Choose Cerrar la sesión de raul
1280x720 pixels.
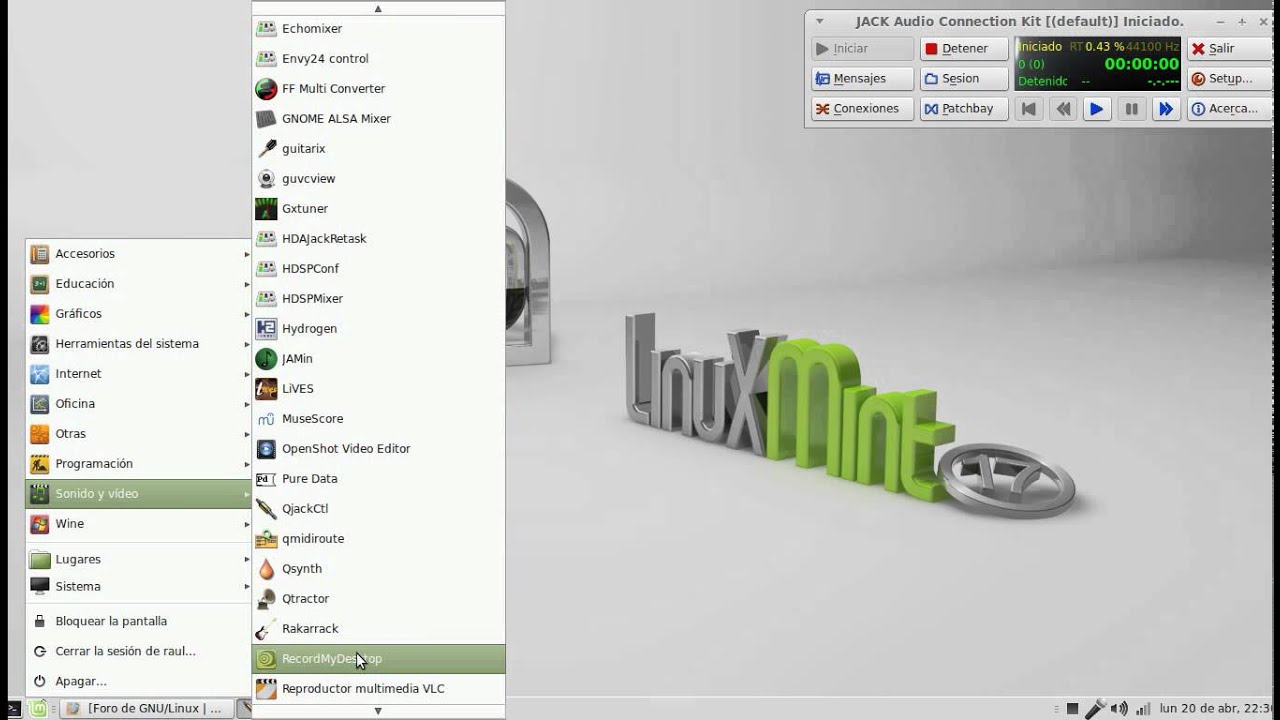pos(138,651)
